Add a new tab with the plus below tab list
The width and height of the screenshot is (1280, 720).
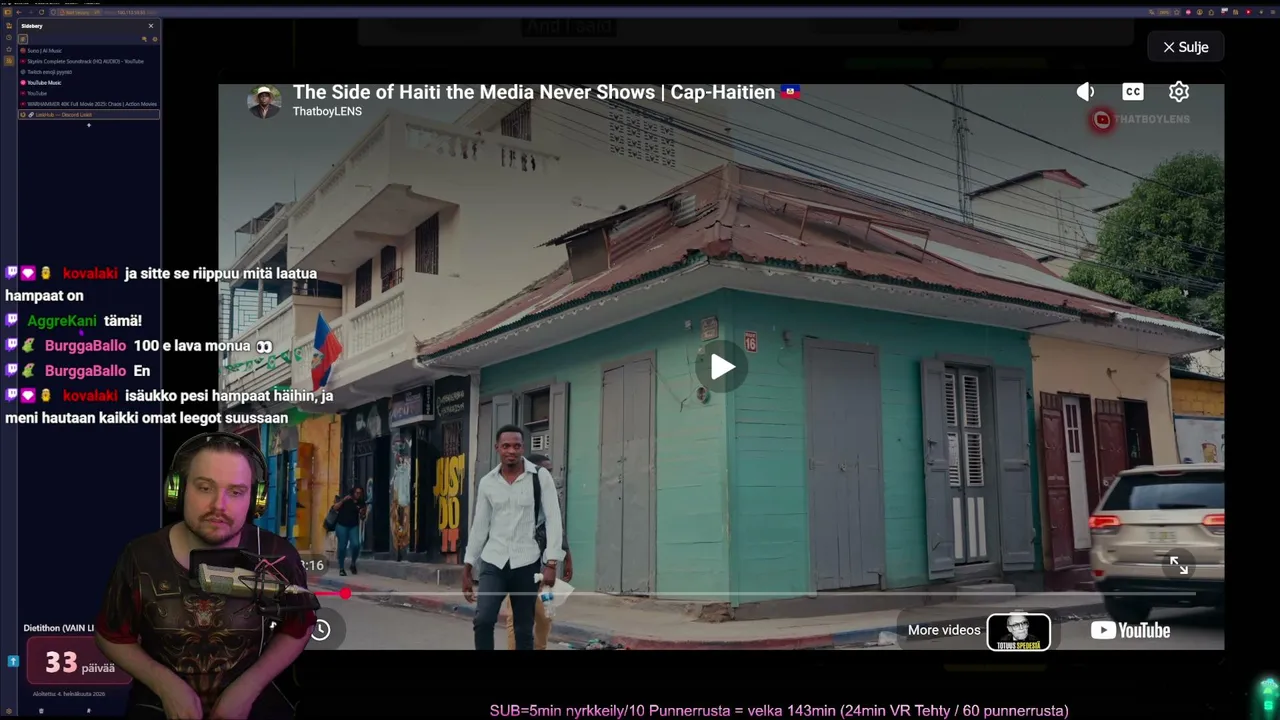[89, 125]
